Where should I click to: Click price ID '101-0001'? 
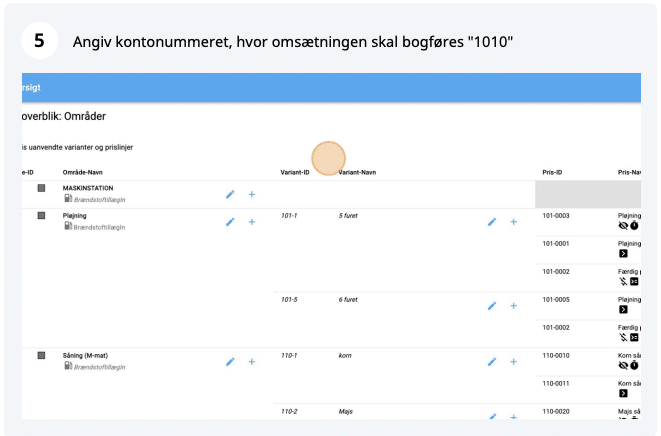pyautogui.click(x=556, y=243)
